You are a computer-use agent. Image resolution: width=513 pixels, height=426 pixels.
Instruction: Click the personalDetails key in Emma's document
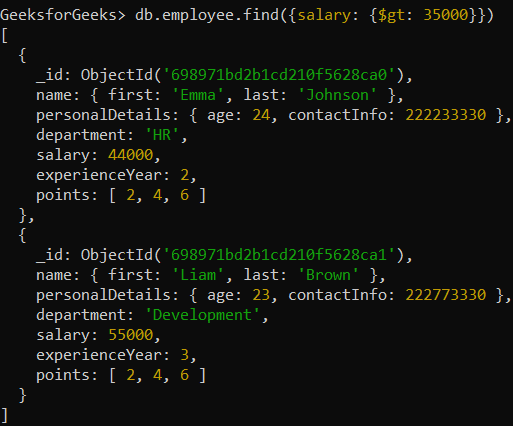(103, 116)
